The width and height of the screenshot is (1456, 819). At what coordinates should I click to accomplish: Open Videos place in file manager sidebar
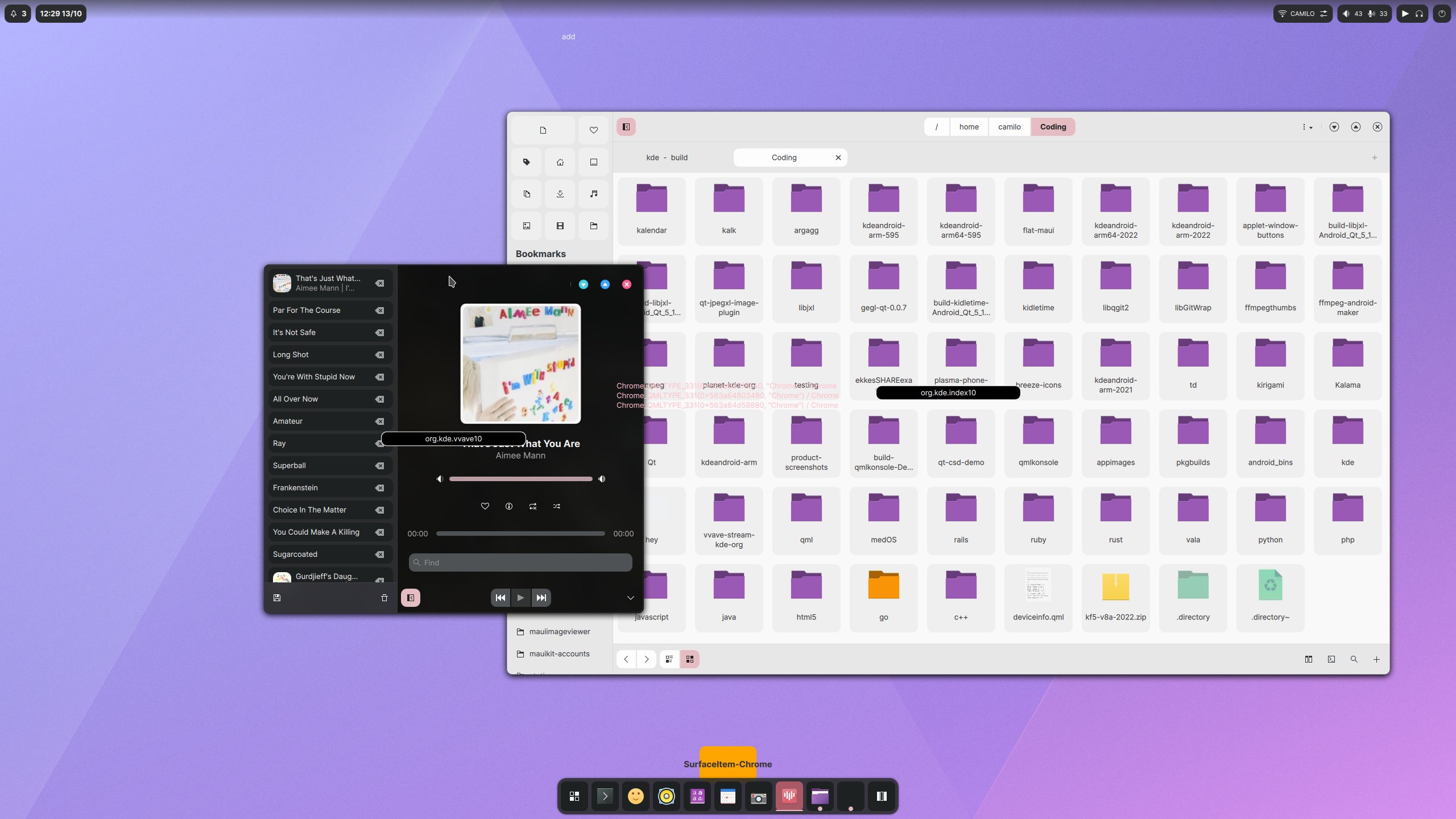560,226
